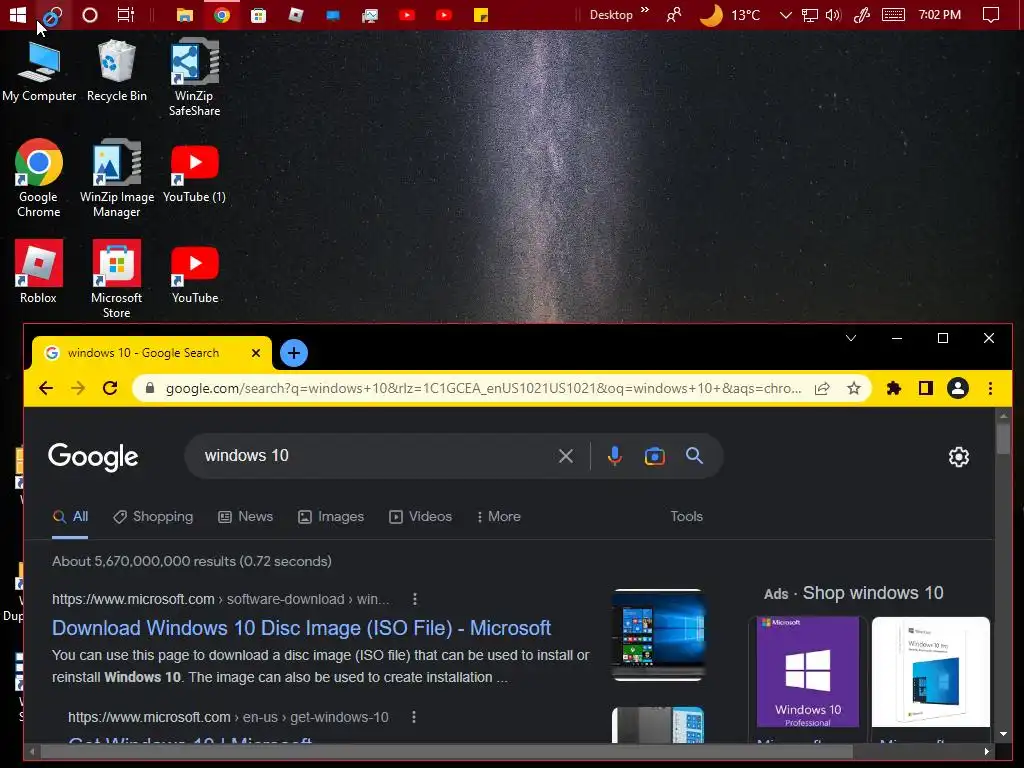This screenshot has width=1024, height=768.
Task: Select the My Computer desktop icon
Action: click(39, 71)
